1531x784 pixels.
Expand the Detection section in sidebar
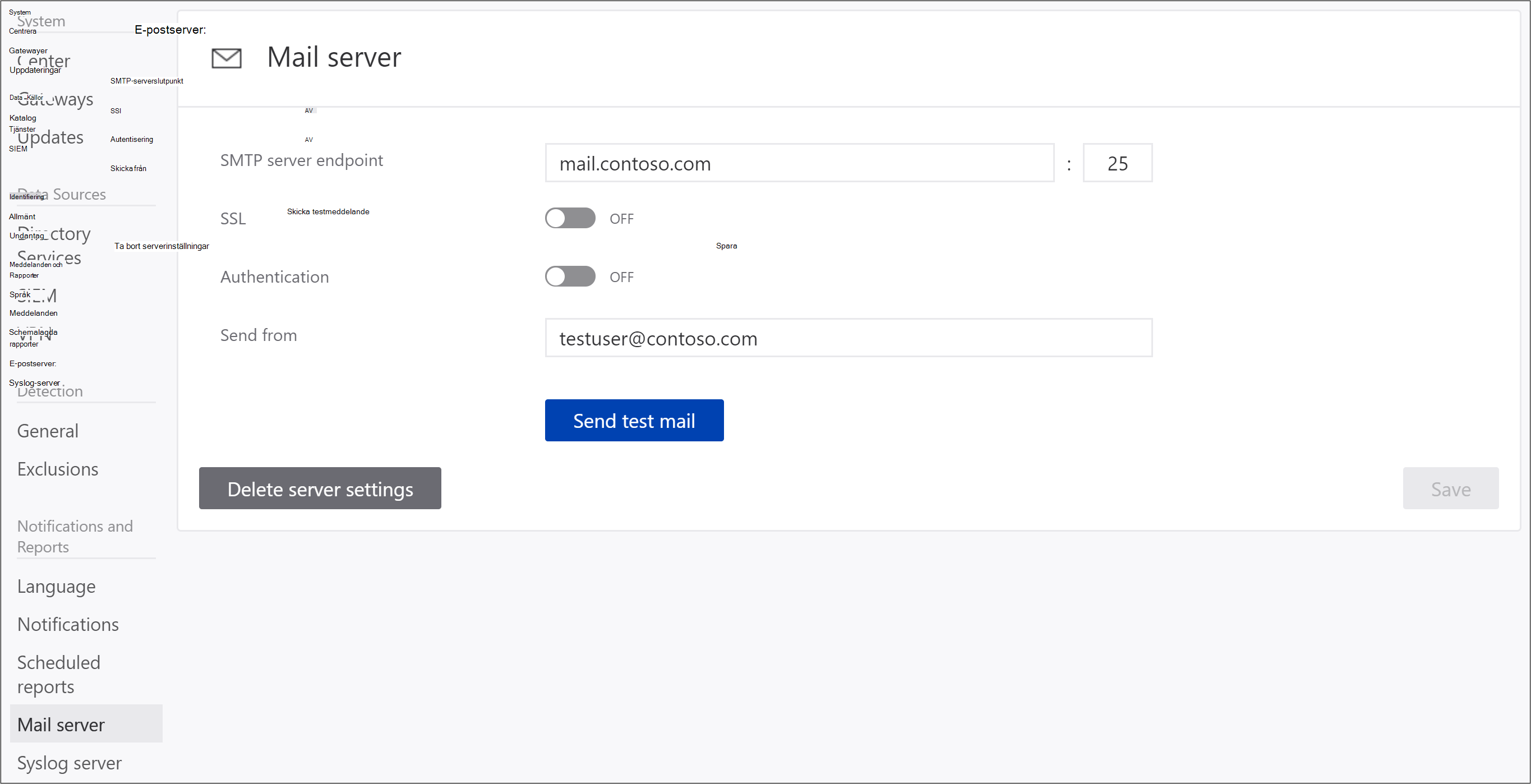point(50,391)
